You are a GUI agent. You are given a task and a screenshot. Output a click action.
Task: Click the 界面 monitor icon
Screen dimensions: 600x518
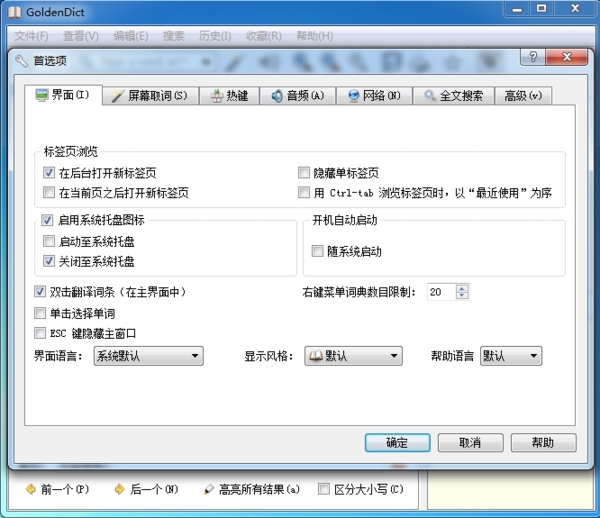(x=41, y=95)
